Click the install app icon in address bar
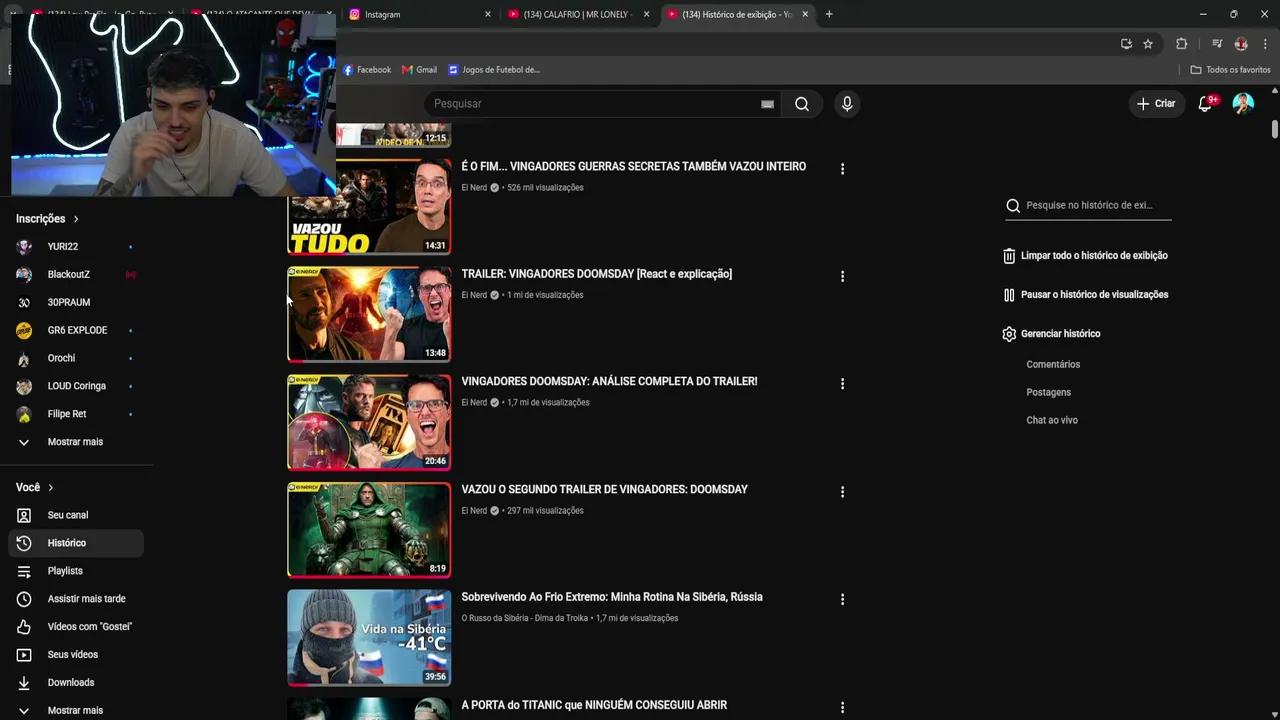The image size is (1280, 720). (1126, 44)
